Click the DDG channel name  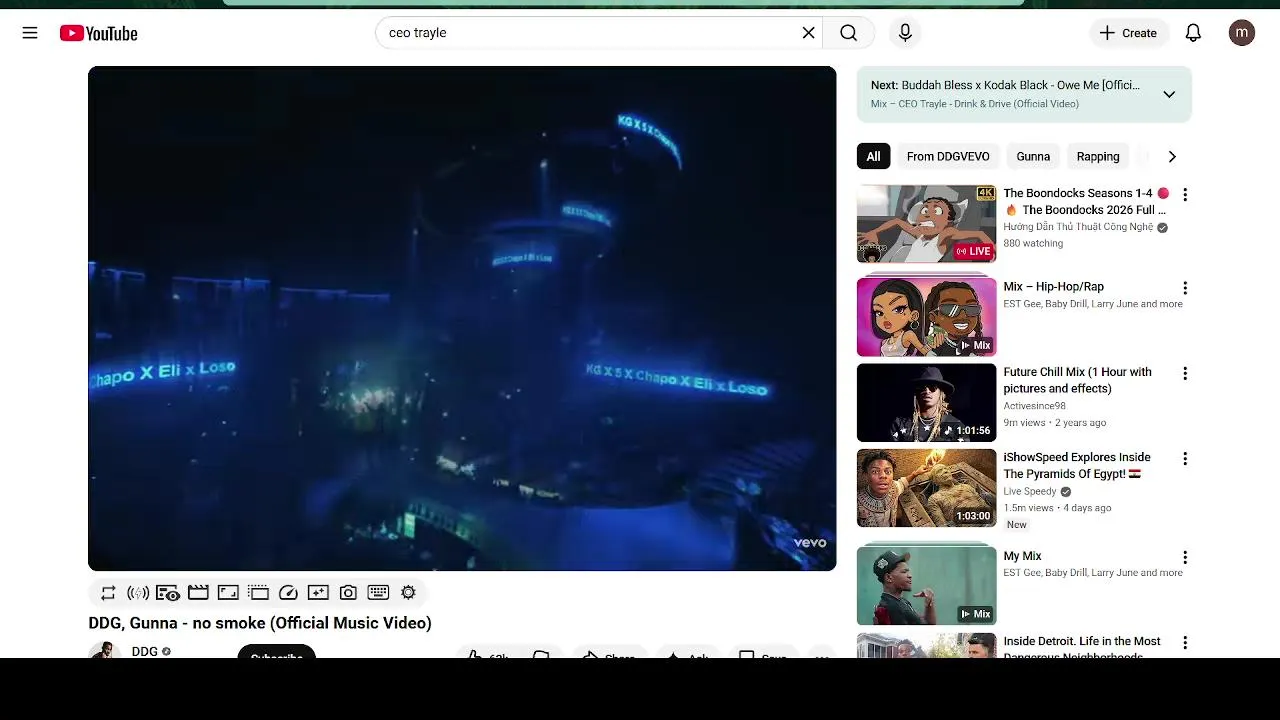[145, 651]
